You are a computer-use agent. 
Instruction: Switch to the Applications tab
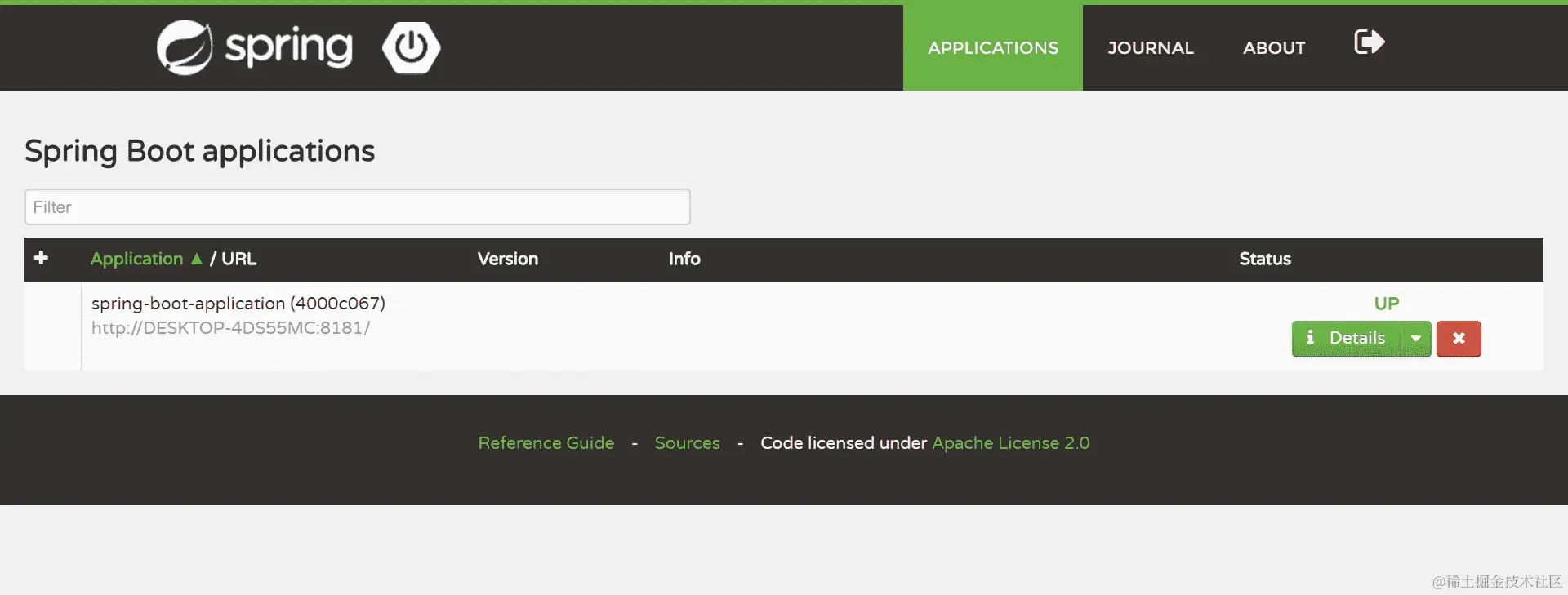click(x=993, y=48)
